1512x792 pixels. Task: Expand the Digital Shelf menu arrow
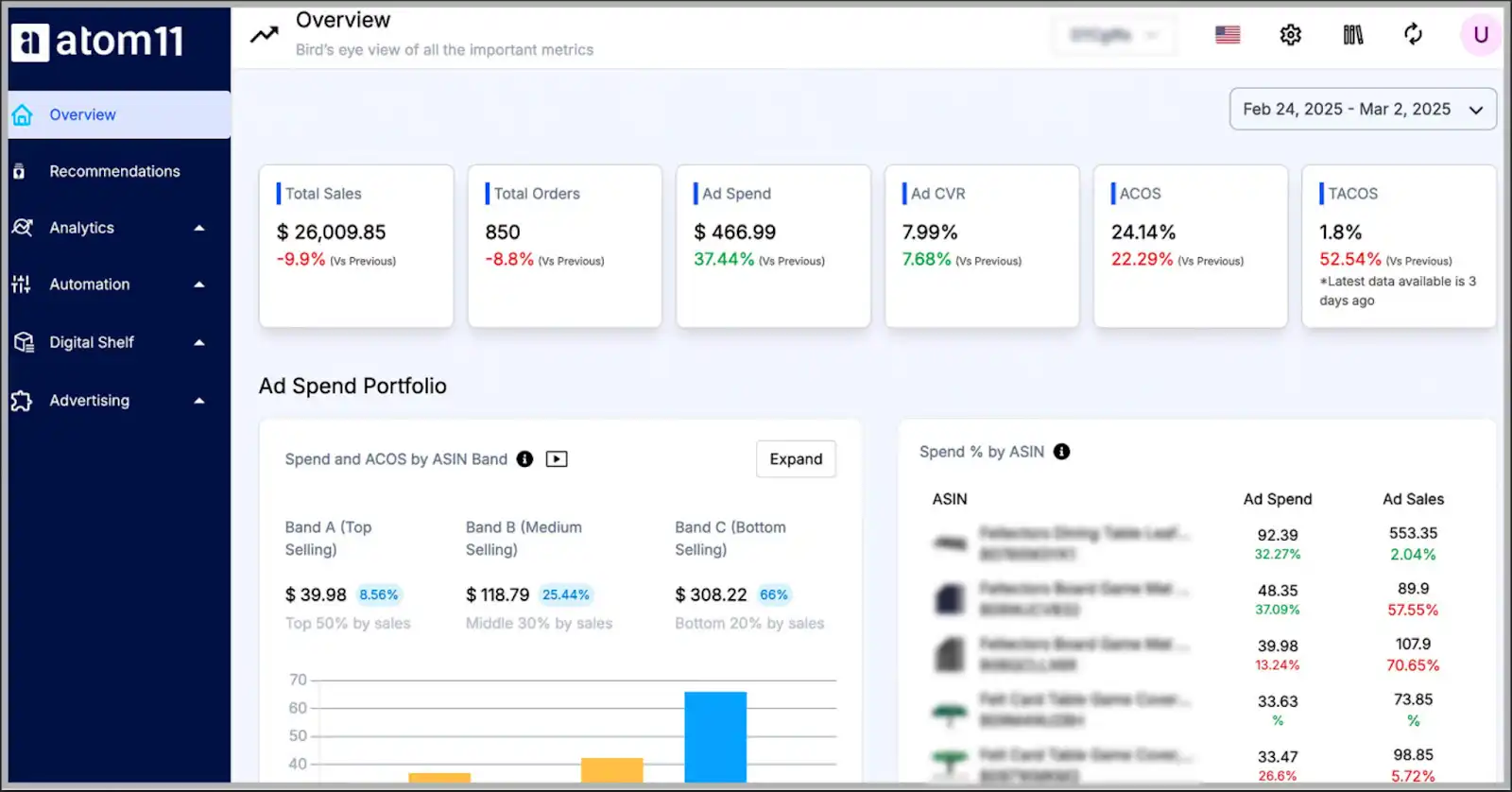click(199, 342)
